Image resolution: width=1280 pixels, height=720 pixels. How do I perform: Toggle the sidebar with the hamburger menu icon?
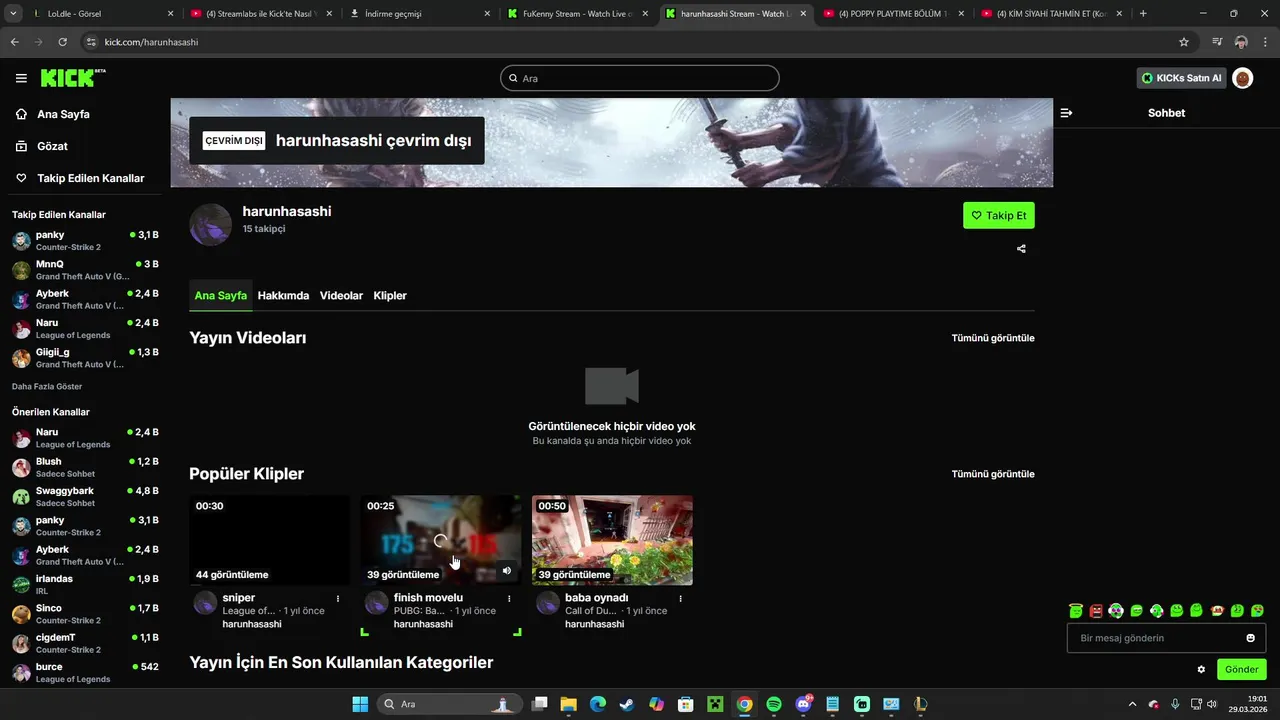tap(21, 78)
